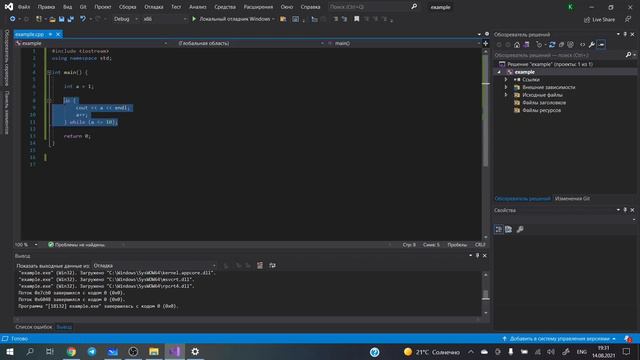Click the Alphabetical sort icon in Properties panel

click(508, 229)
